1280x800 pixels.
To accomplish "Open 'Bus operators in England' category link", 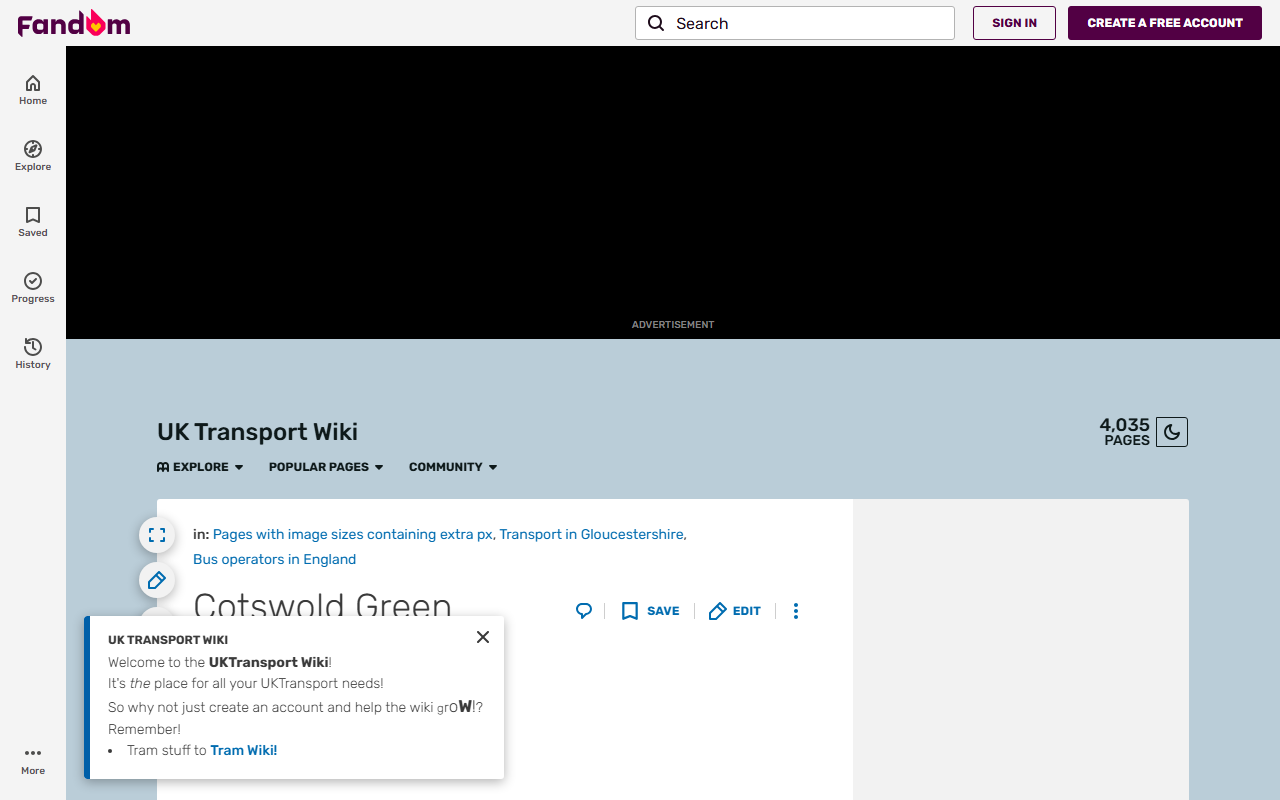I will pos(274,559).
